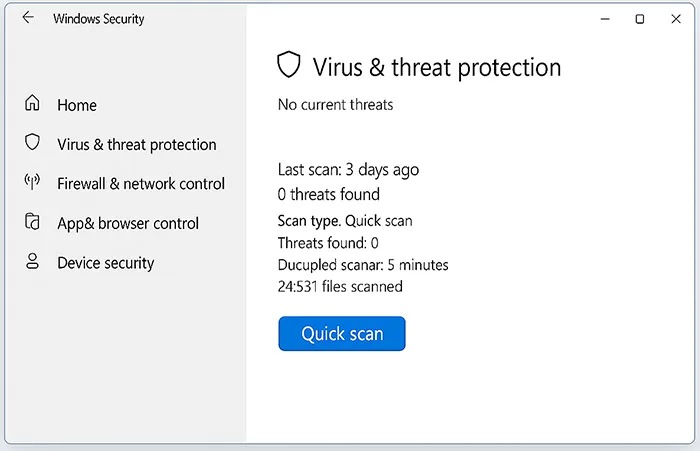The height and width of the screenshot is (451, 700).
Task: Open the Home menu label
Action: [77, 105]
